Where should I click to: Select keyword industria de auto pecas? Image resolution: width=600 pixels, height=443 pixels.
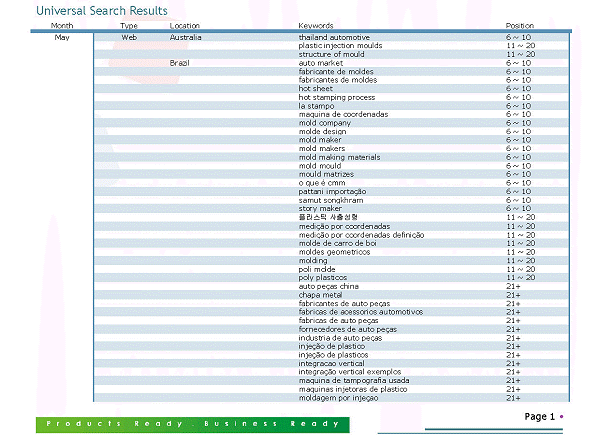340,338
